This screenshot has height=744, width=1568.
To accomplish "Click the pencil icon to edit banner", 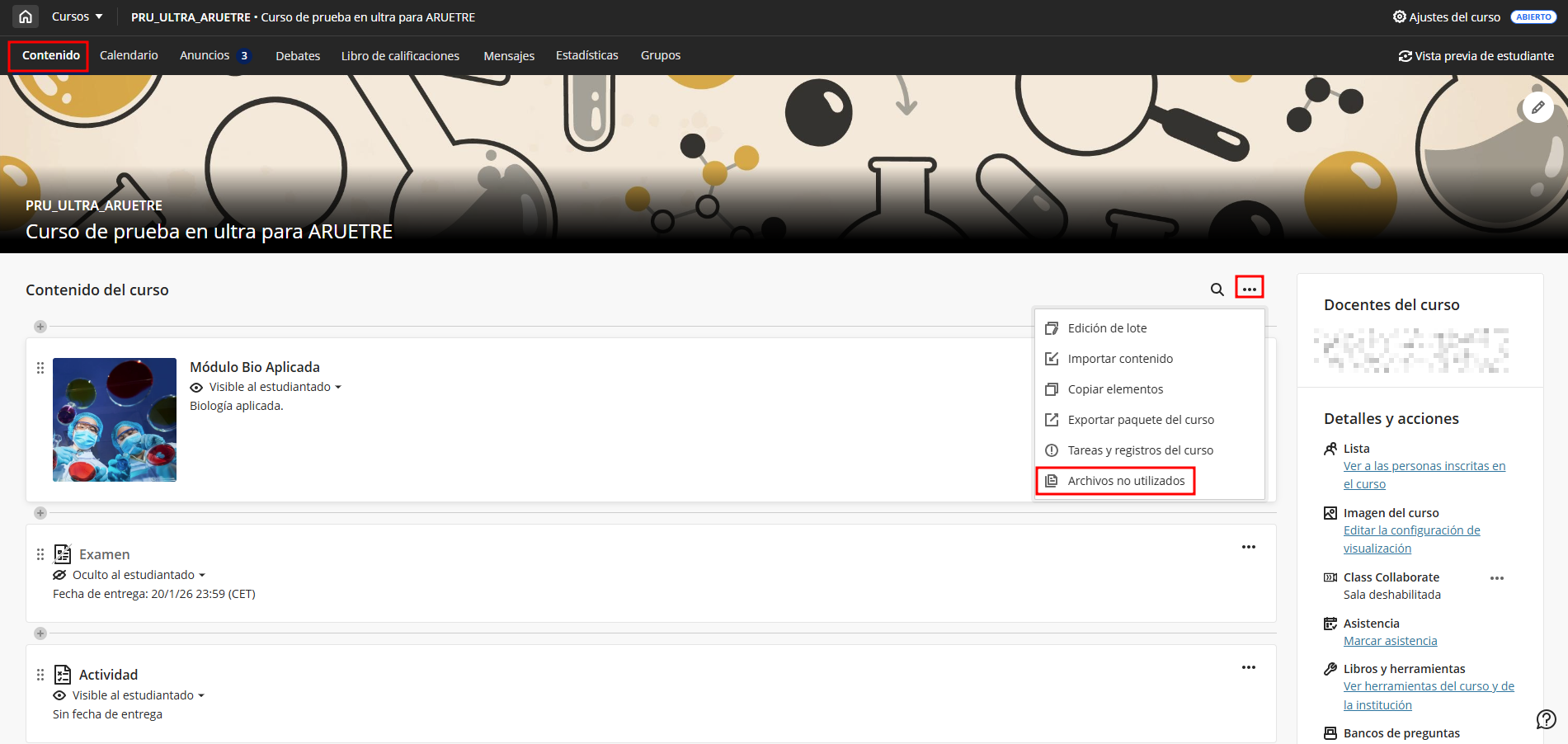I will [1537, 107].
